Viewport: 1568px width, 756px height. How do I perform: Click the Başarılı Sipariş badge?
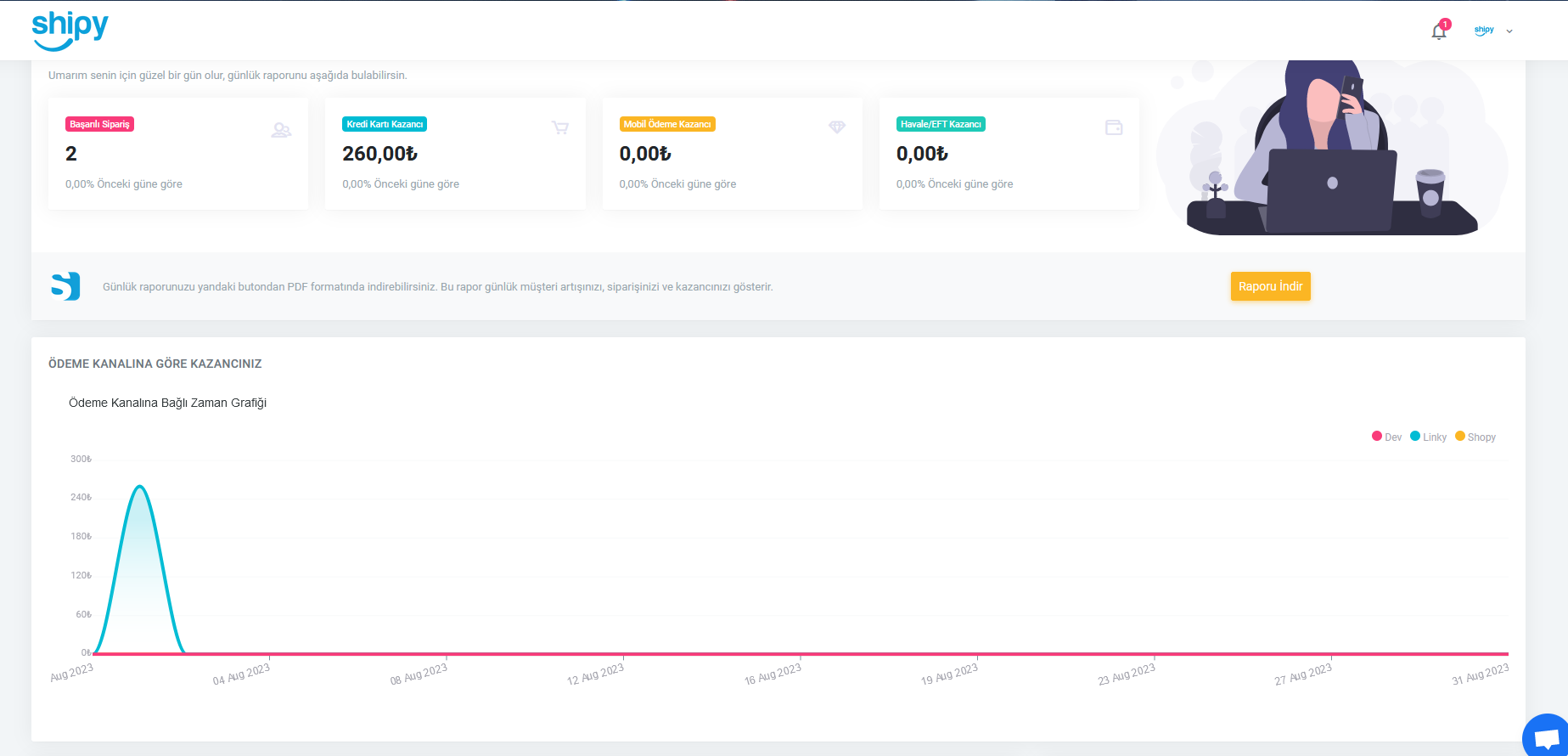(100, 124)
